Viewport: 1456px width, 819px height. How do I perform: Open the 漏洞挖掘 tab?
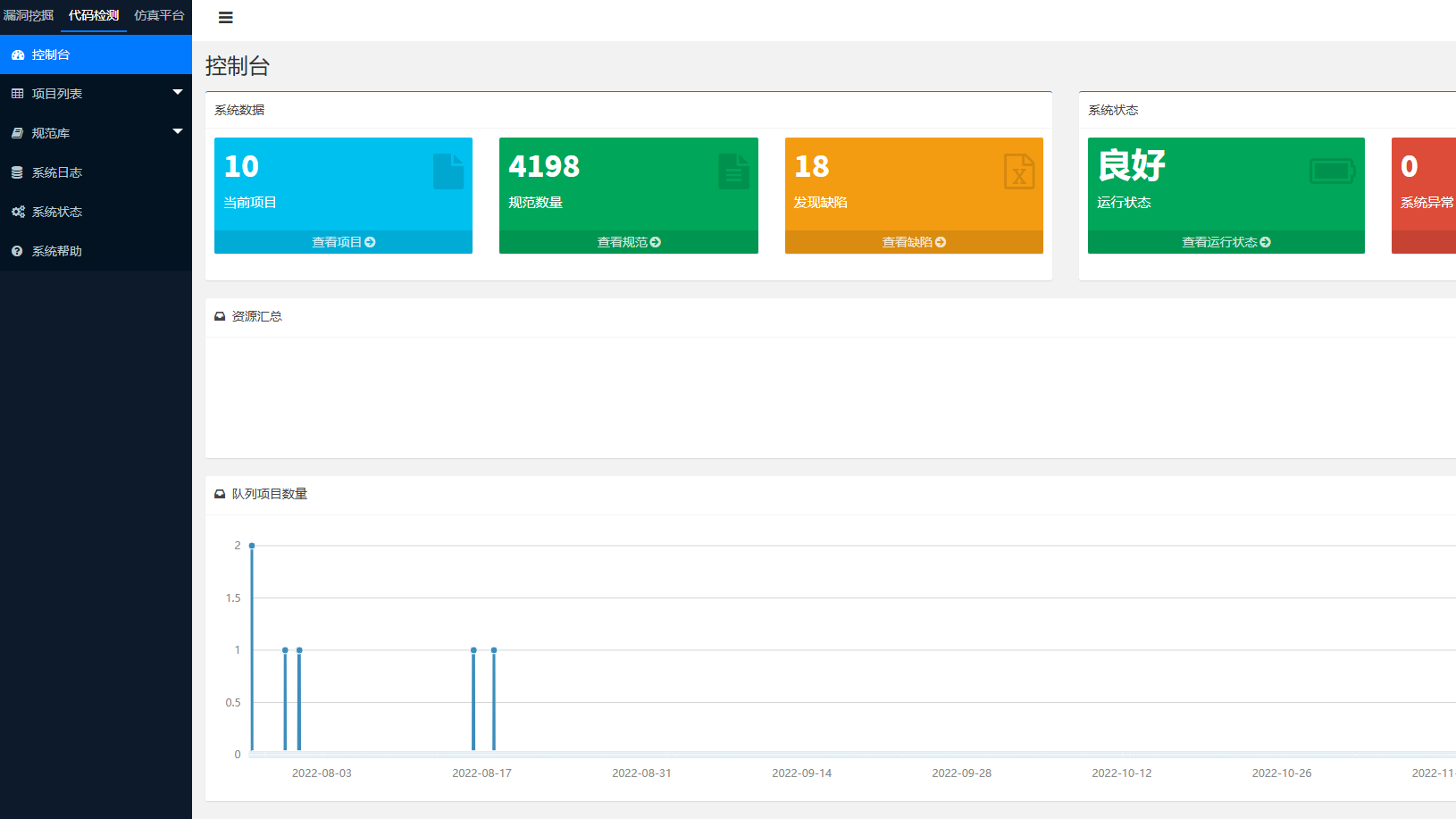[29, 15]
